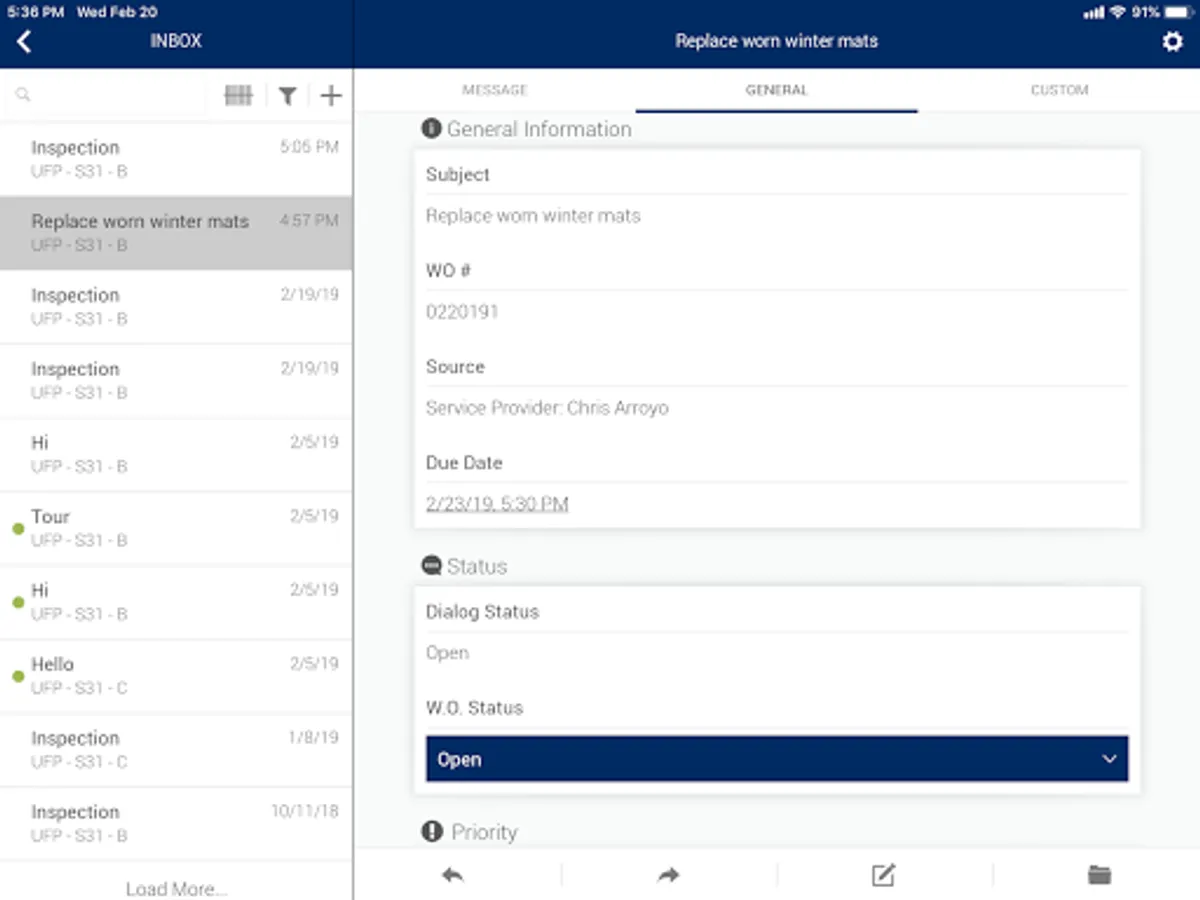
Task: Tap the edit pencil icon
Action: coord(883,875)
